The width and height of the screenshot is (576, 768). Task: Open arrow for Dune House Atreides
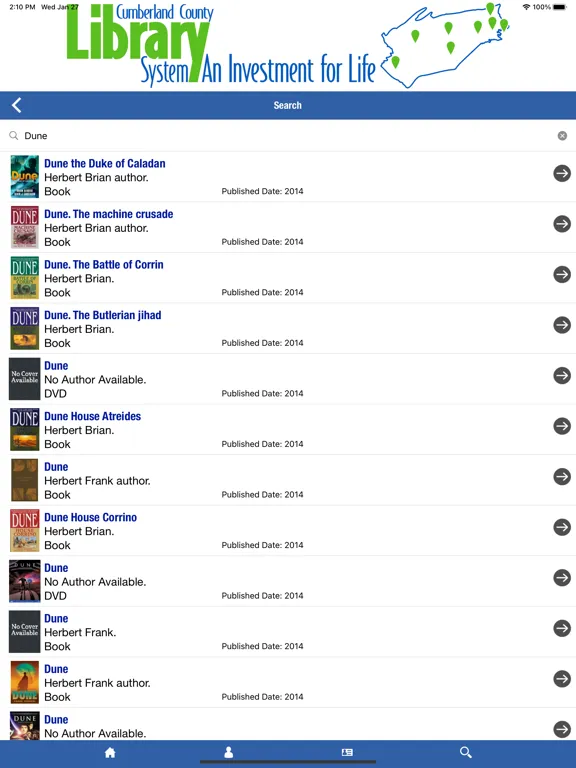click(x=562, y=426)
